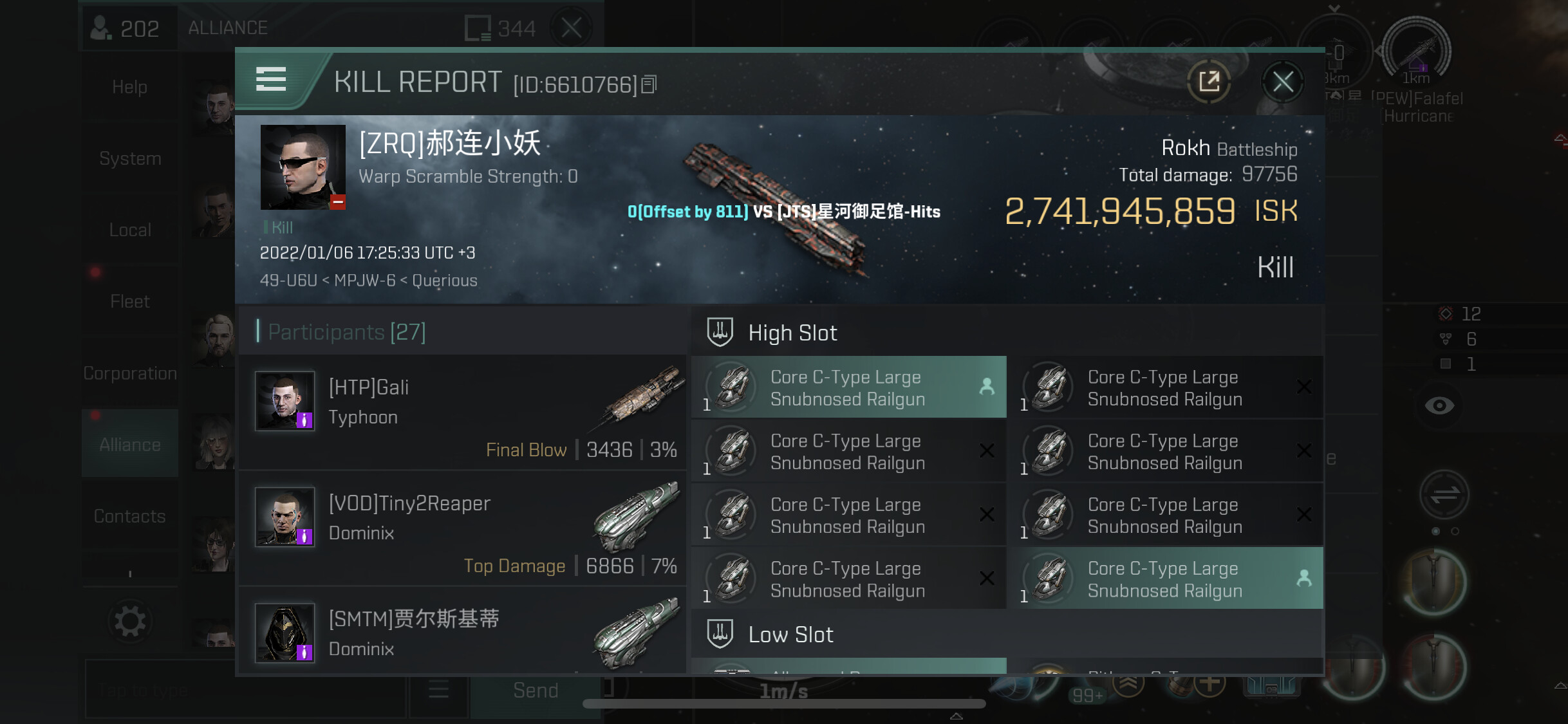Expand the Participants [27] section
The height and width of the screenshot is (724, 1568).
click(x=347, y=332)
